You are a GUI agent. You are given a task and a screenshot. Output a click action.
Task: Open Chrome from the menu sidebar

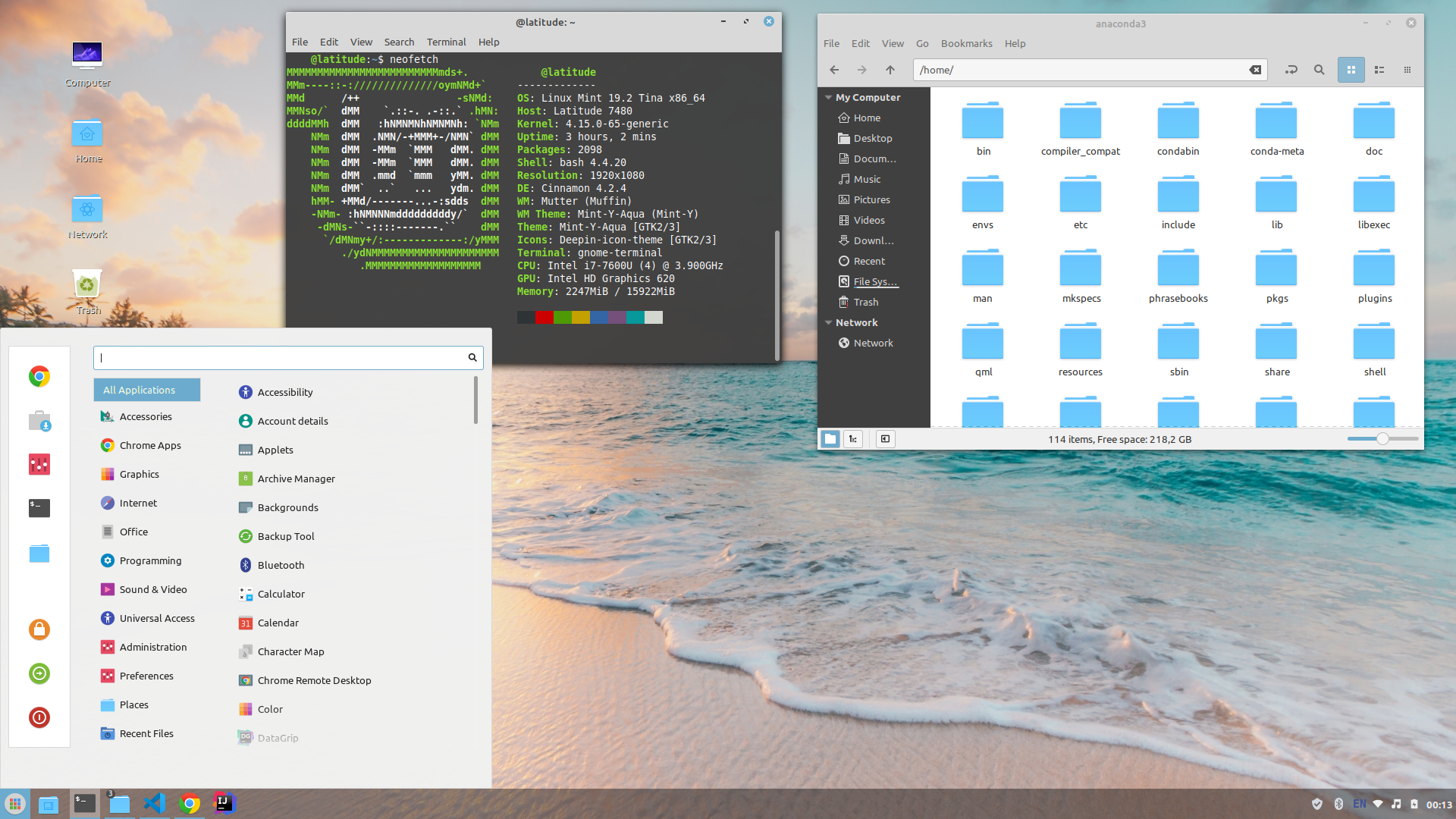tap(39, 375)
